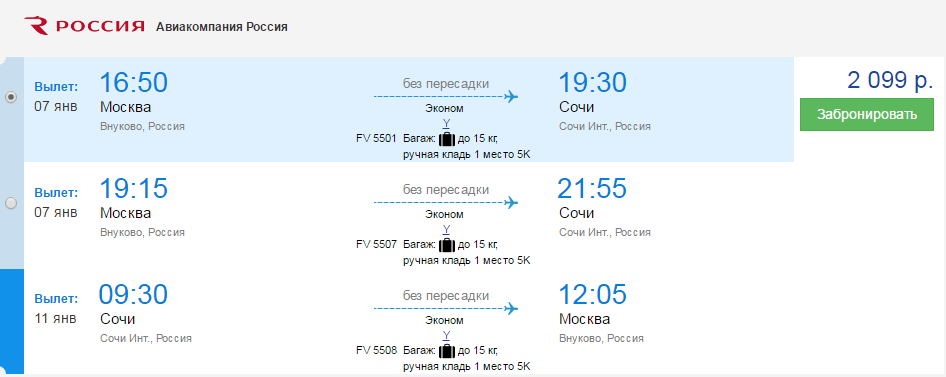The height and width of the screenshot is (377, 946).
Task: Click airplane icon on the 19:15 flight route
Action: [512, 202]
